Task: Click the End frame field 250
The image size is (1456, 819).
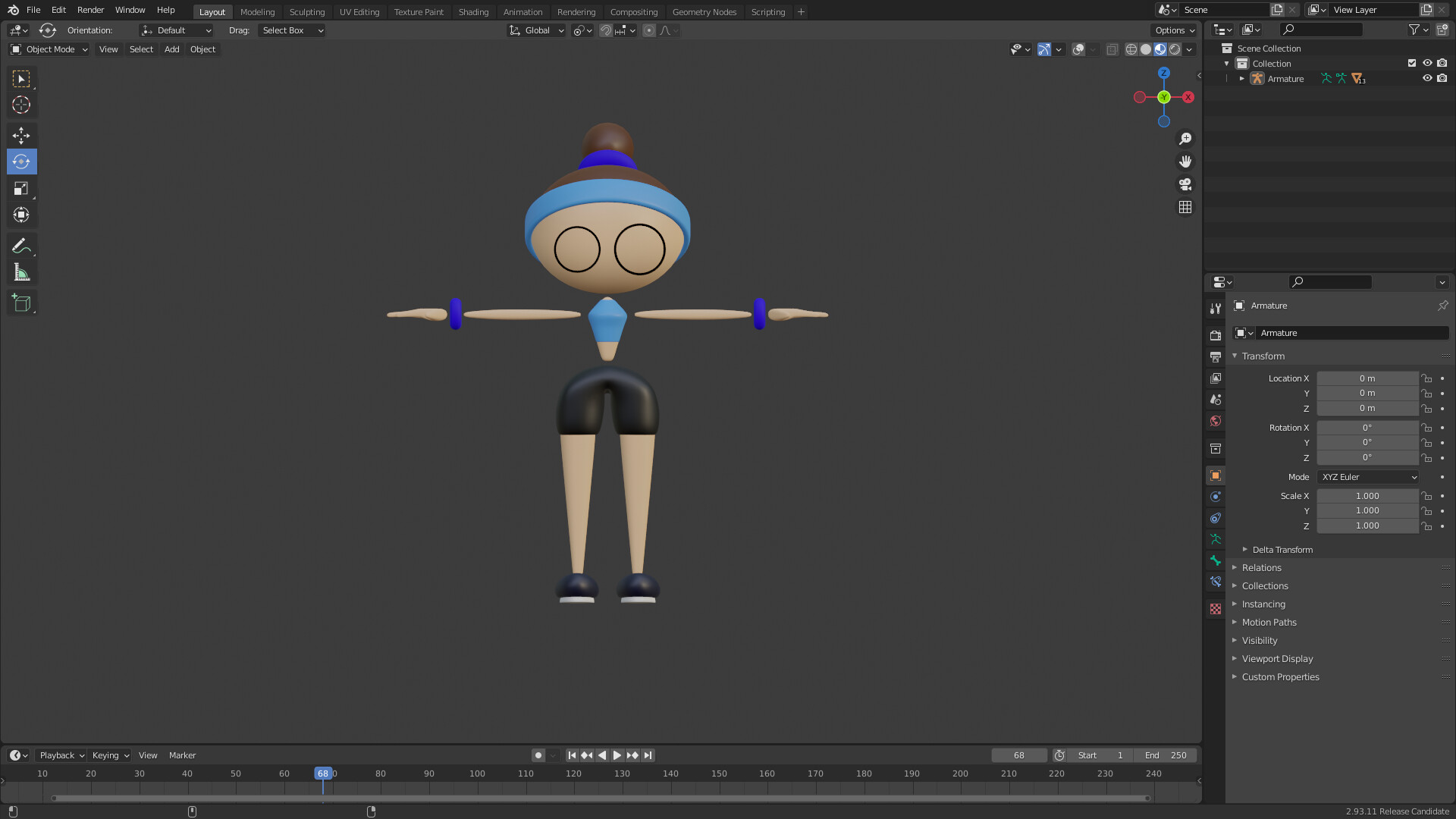Action: pos(1166,755)
